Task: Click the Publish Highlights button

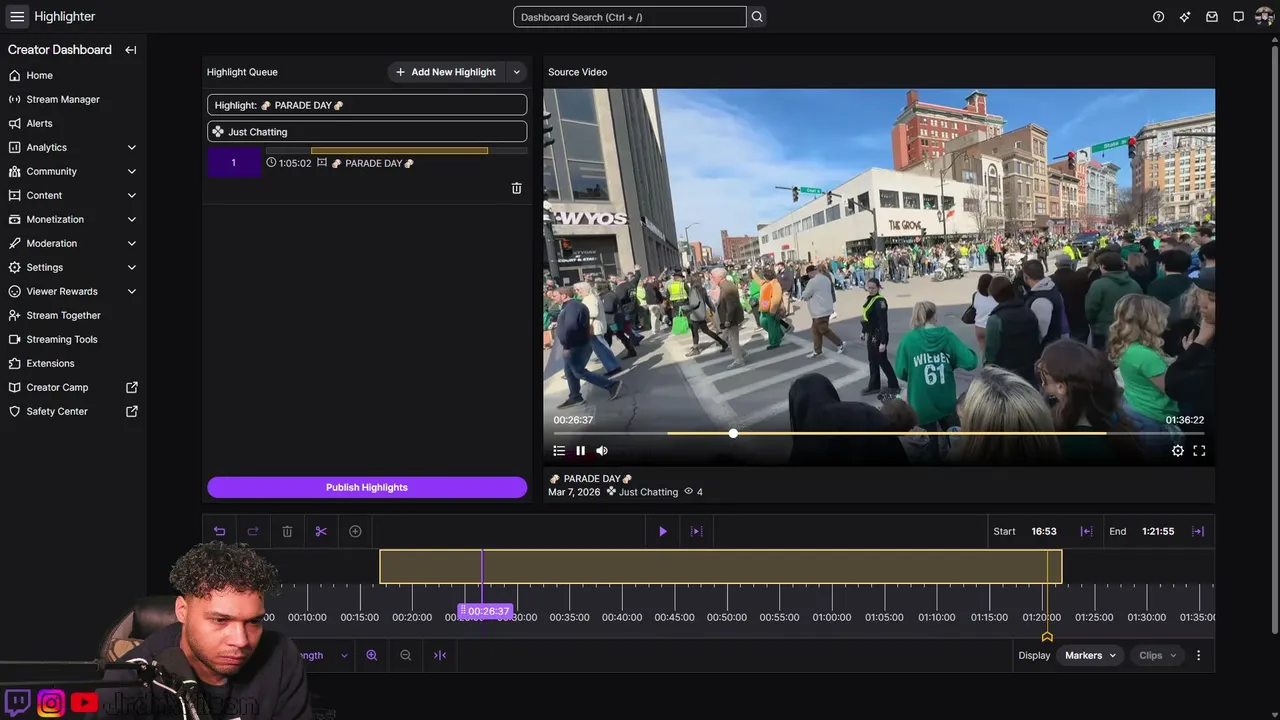Action: coord(367,487)
